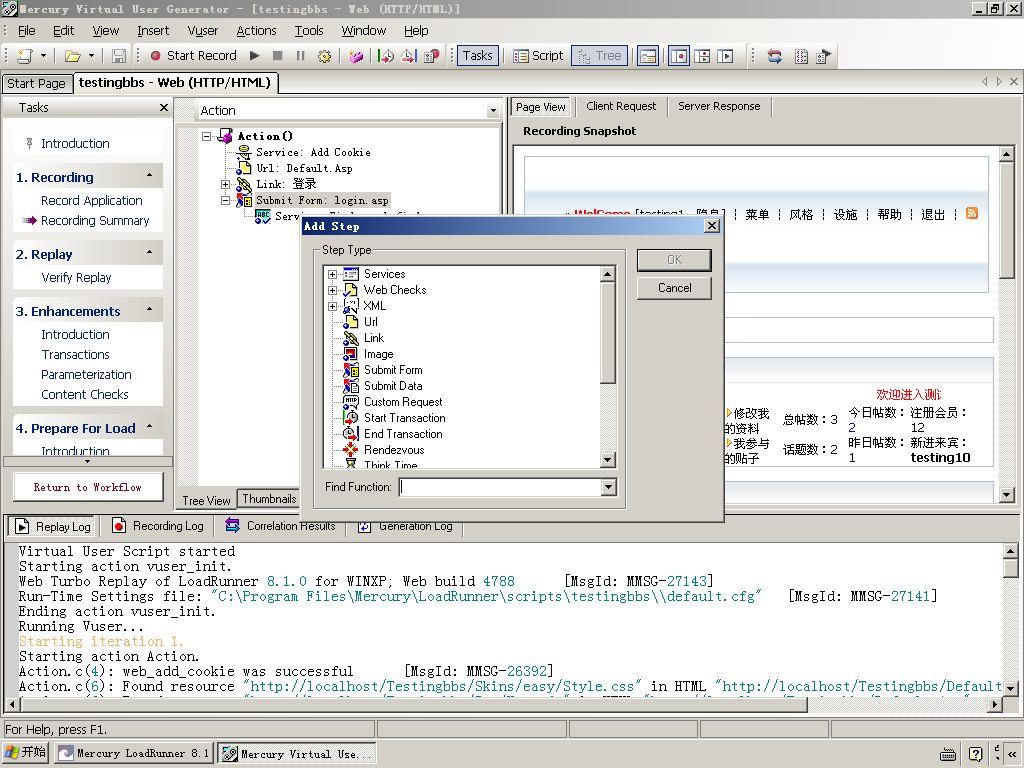The width and height of the screenshot is (1024, 768).
Task: Toggle the Tasks pane button
Action: [478, 56]
